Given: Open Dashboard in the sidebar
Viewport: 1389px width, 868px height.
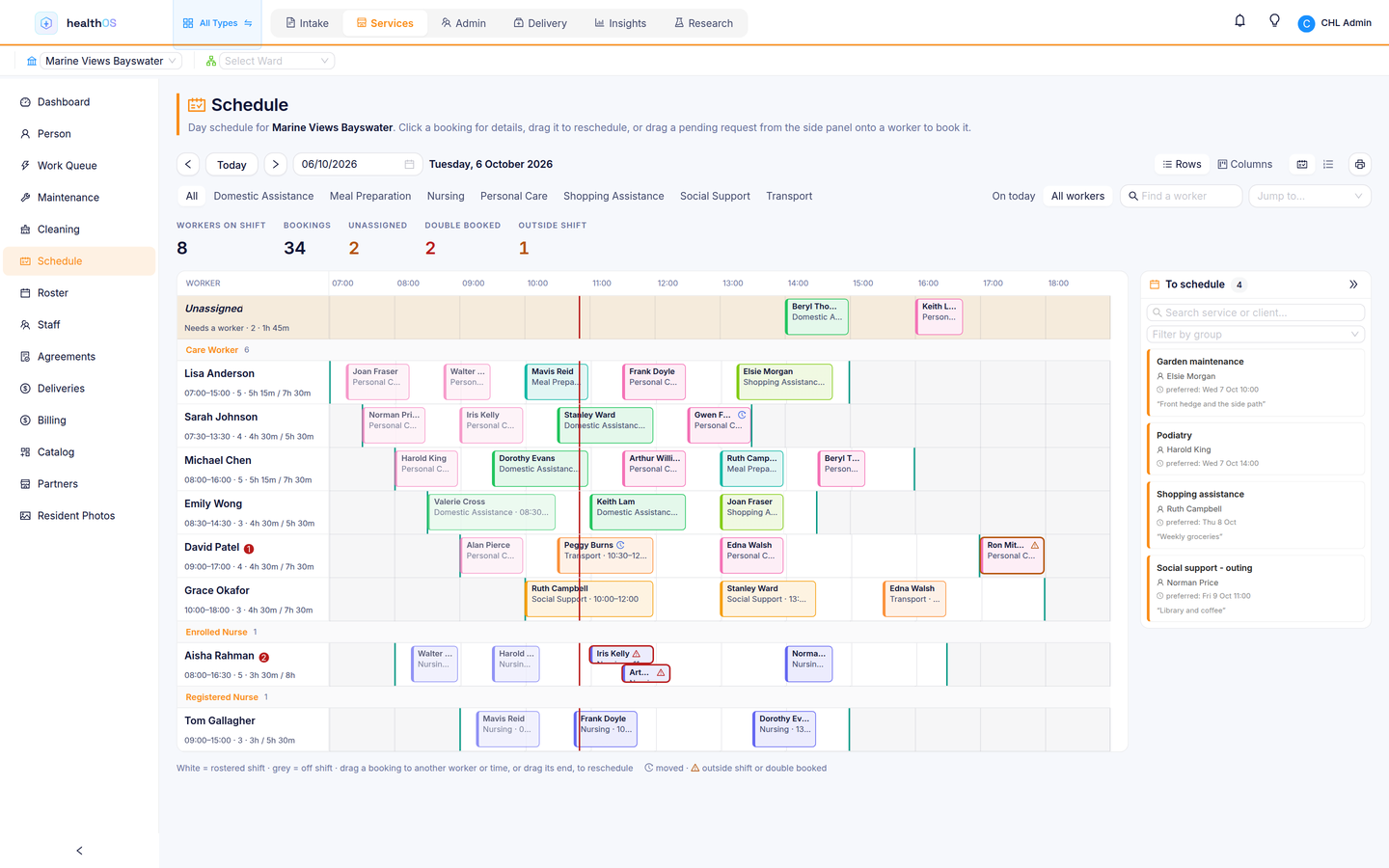Looking at the screenshot, I should tap(79, 102).
